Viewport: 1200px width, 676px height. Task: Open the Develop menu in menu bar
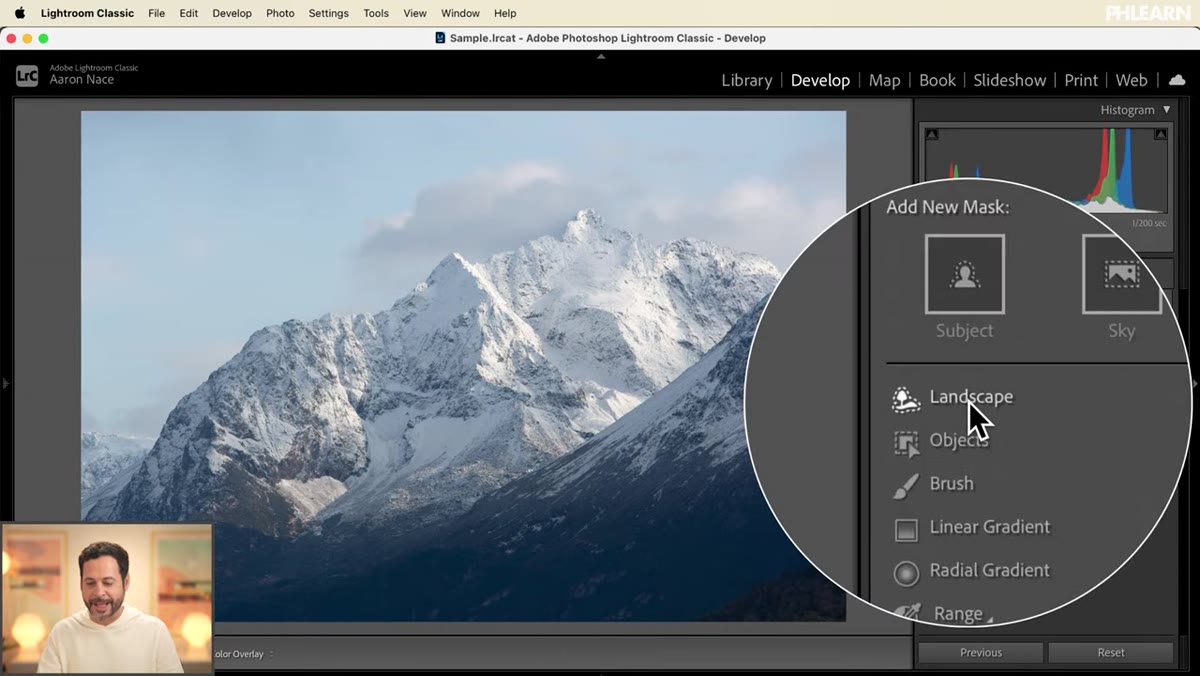pos(232,13)
